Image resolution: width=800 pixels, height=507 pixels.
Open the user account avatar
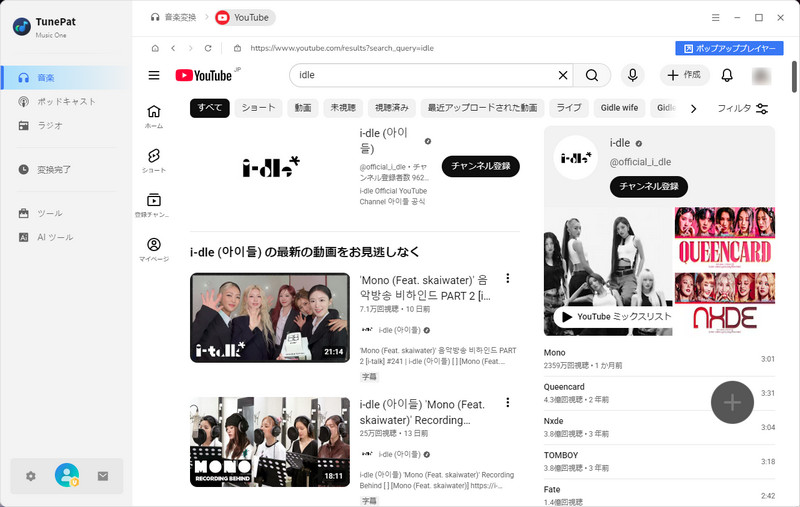pyautogui.click(x=67, y=475)
